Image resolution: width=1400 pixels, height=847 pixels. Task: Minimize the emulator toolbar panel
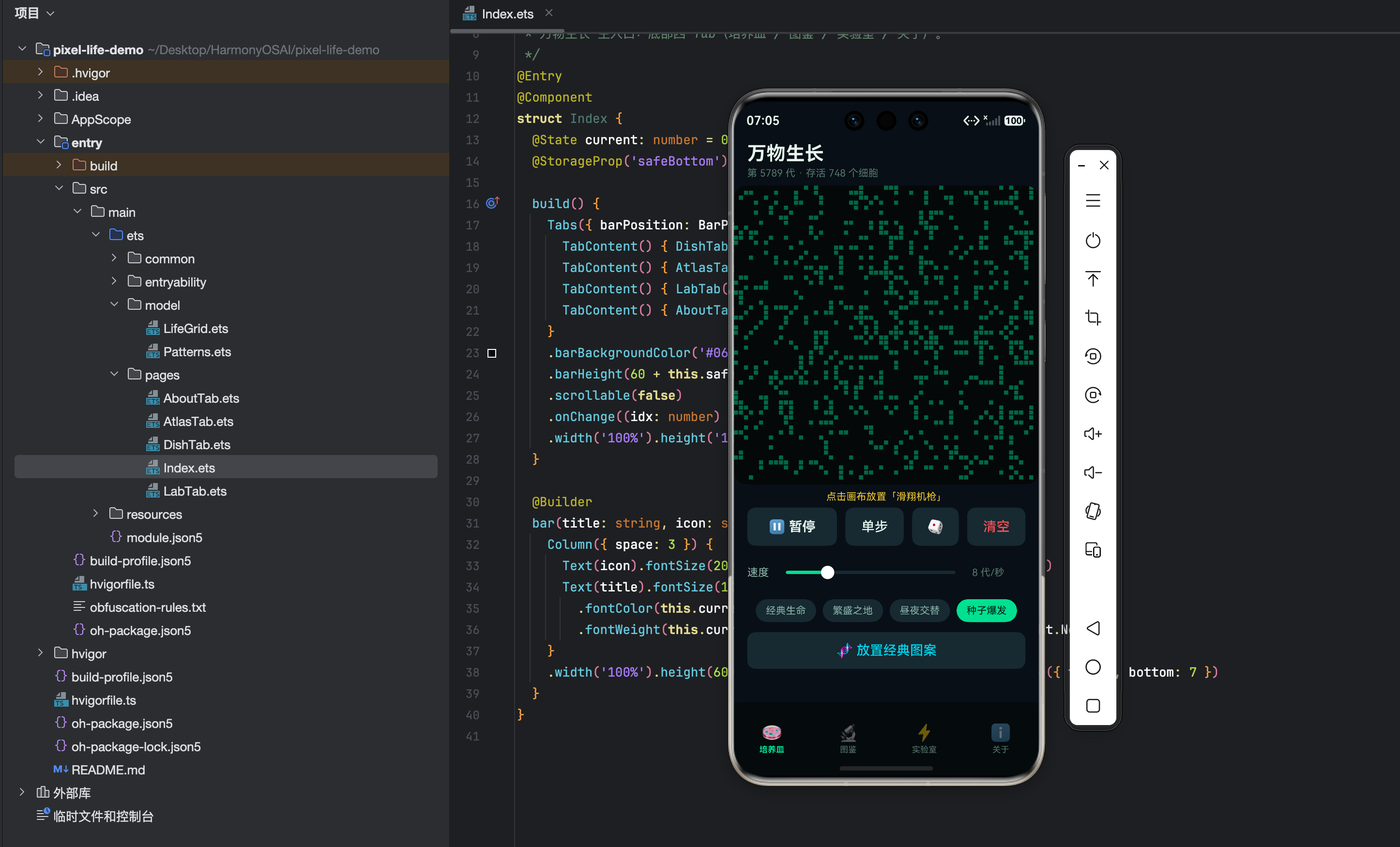tap(1082, 166)
